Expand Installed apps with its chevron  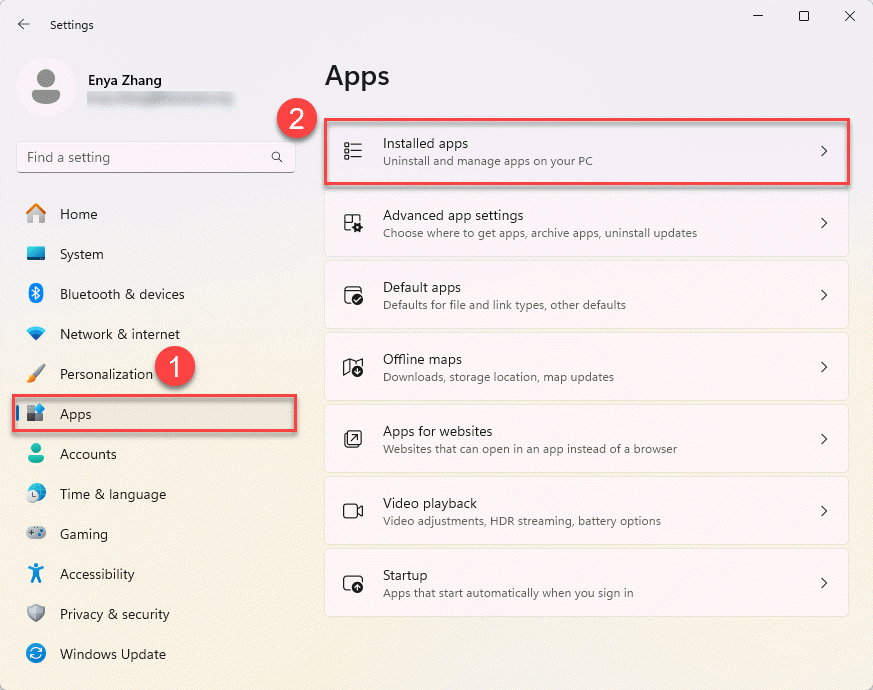point(824,151)
